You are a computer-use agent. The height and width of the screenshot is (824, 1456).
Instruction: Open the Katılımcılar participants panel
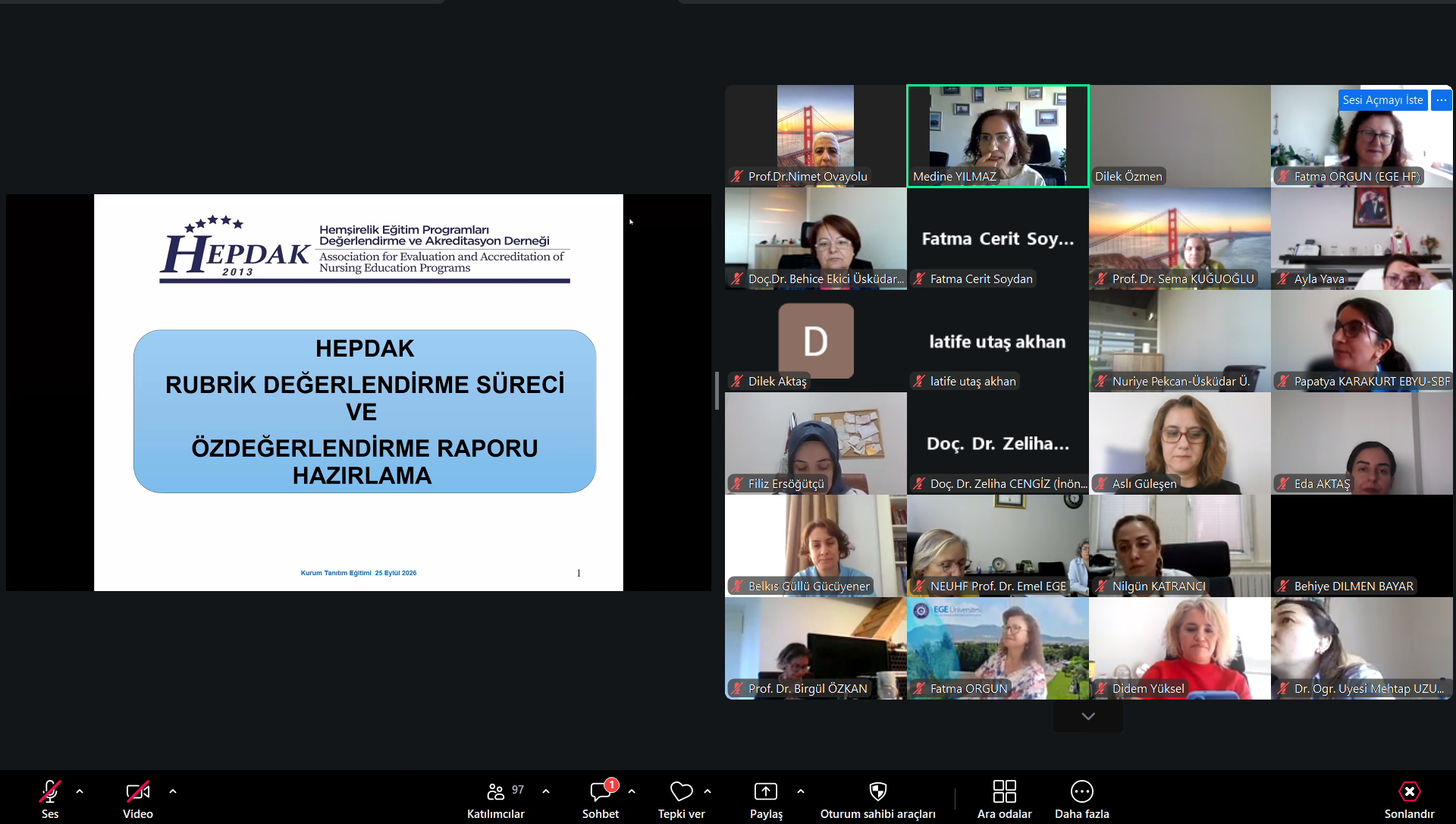pos(496,799)
